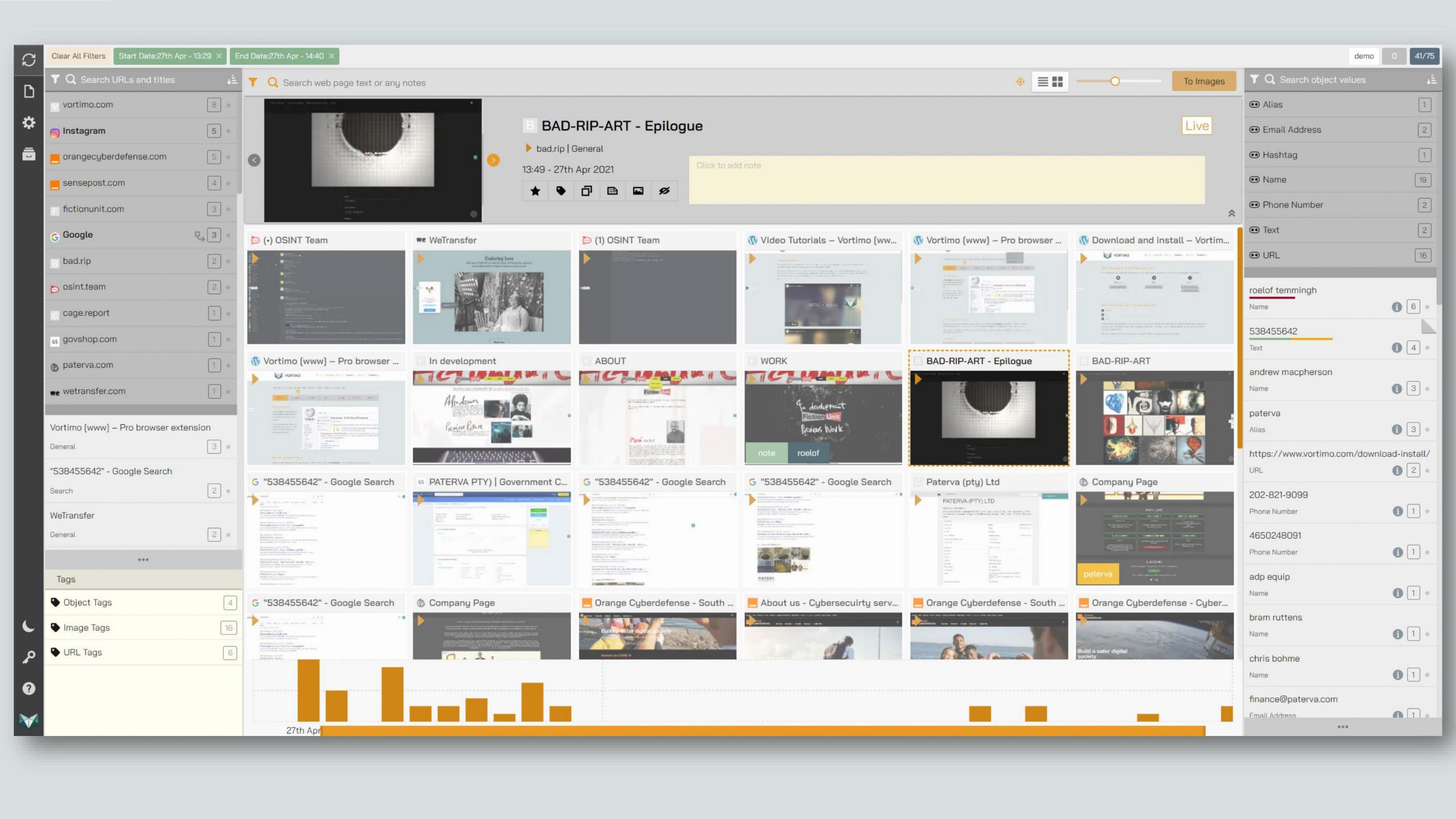Click filter funnel in URLs search panel
The height and width of the screenshot is (819, 1456).
(x=55, y=80)
